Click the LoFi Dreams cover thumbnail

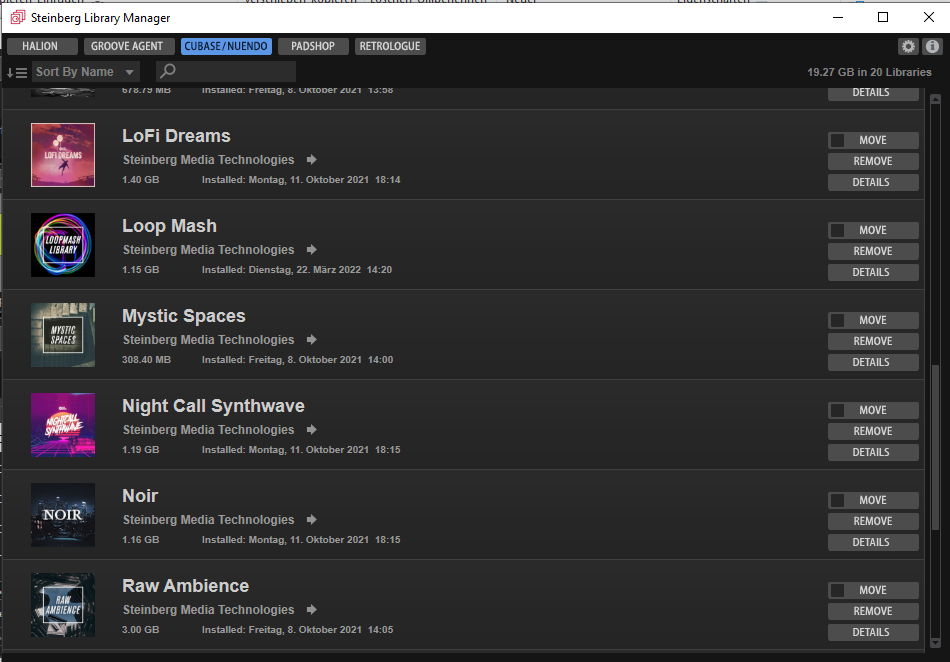coord(63,155)
